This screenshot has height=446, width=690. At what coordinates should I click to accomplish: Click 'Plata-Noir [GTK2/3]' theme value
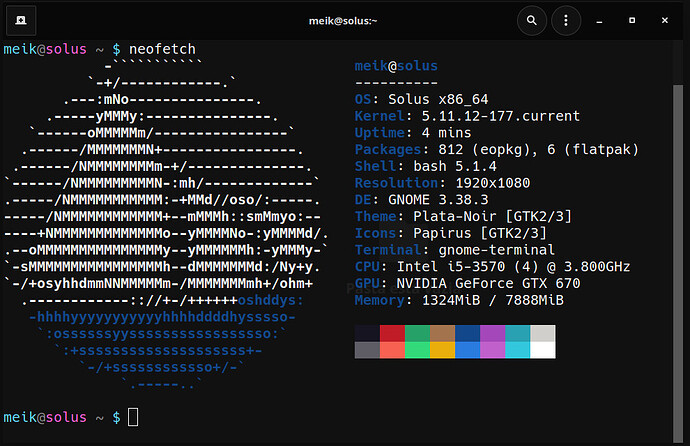coord(492,216)
